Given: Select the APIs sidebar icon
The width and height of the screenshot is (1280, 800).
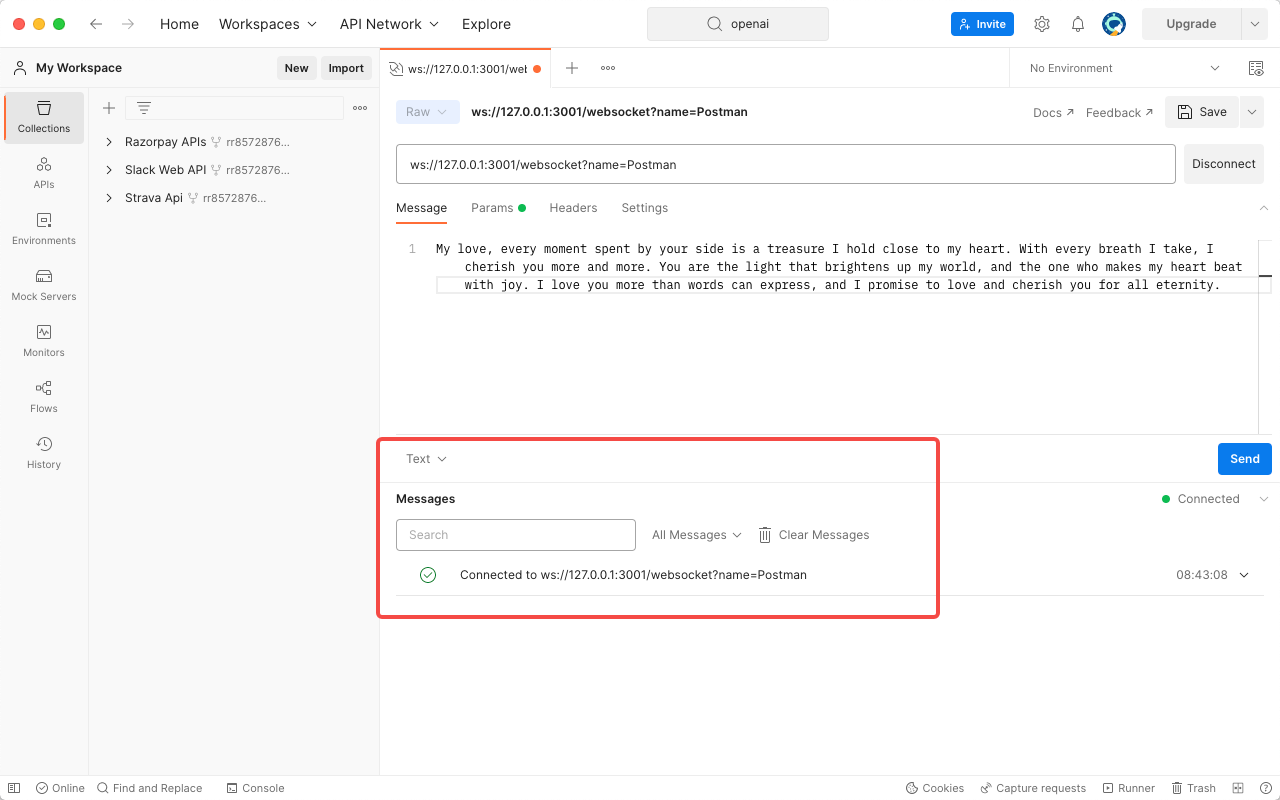Looking at the screenshot, I should [43, 172].
